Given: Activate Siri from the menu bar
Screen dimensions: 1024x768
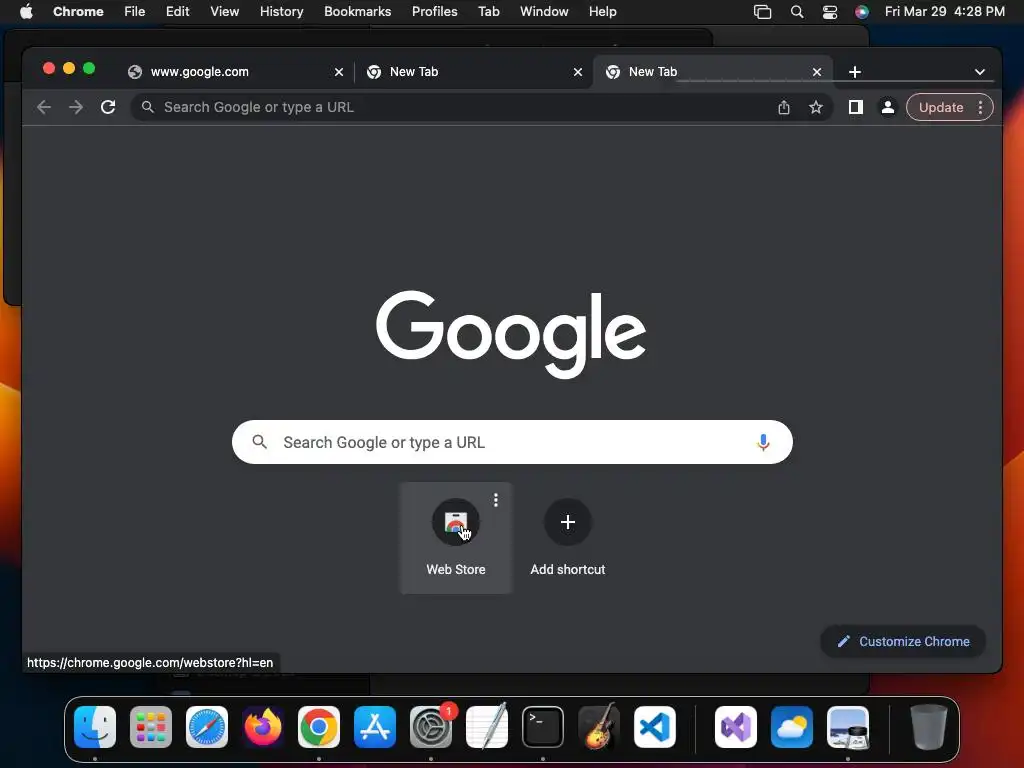Looking at the screenshot, I should (x=862, y=12).
